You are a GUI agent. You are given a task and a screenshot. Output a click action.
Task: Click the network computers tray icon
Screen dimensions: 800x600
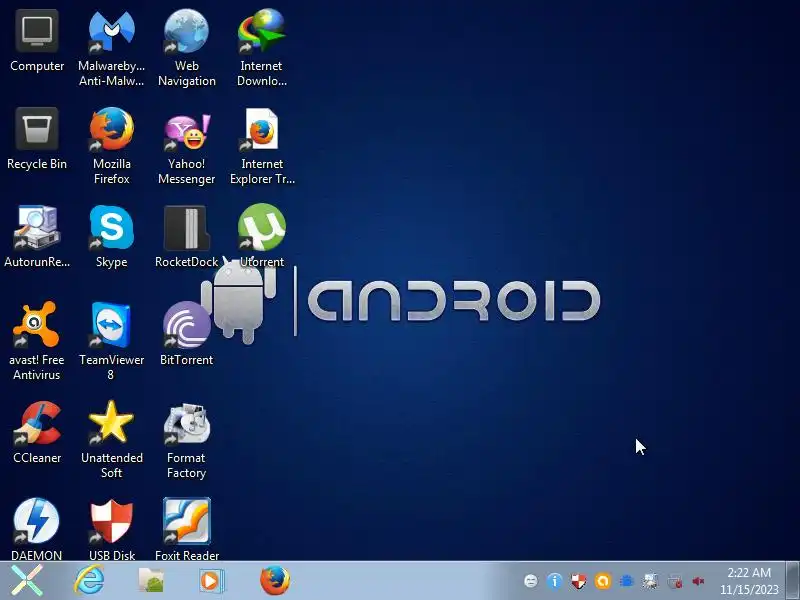pos(651,581)
